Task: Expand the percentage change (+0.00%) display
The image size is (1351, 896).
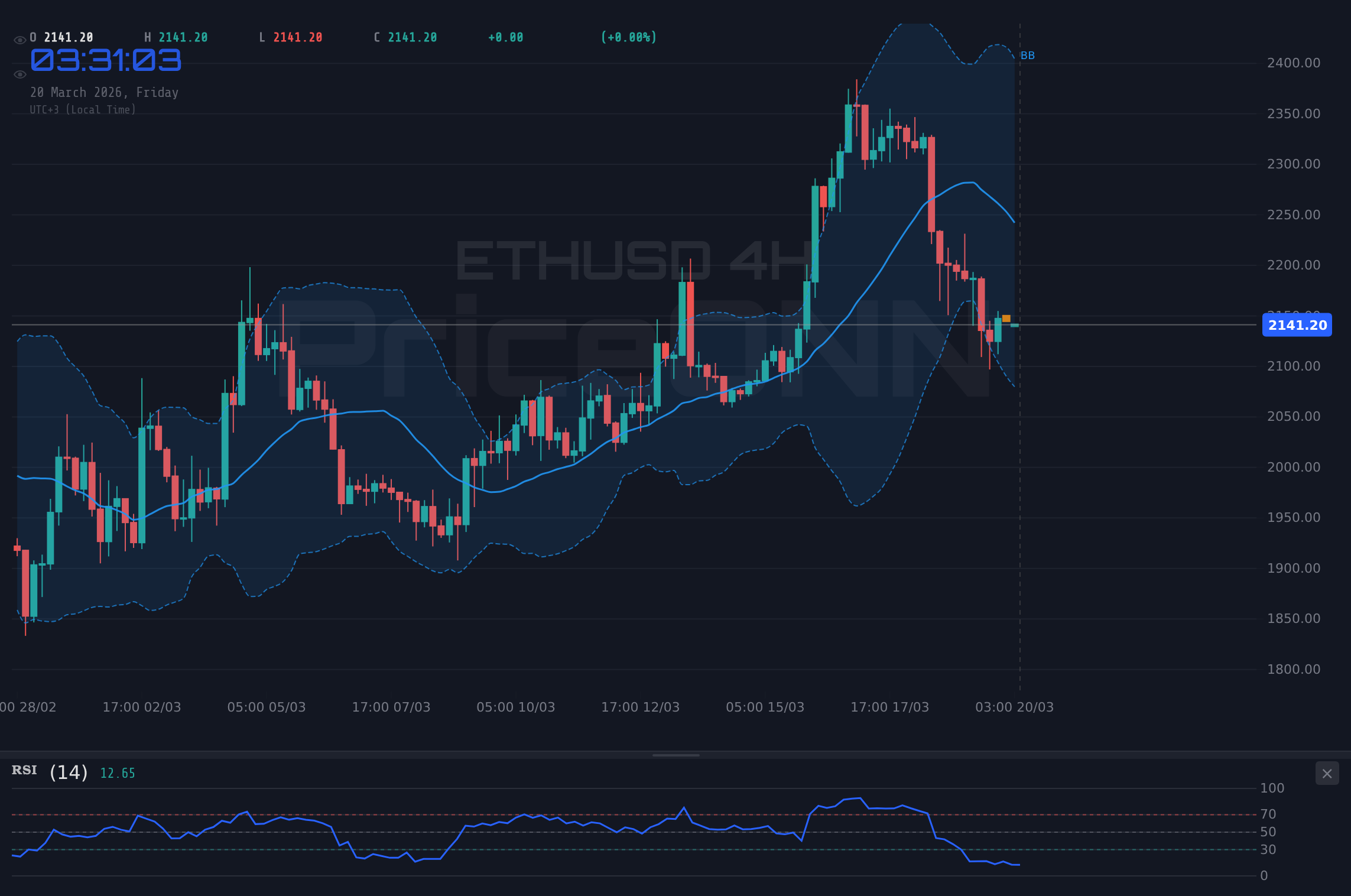Action: (x=629, y=37)
